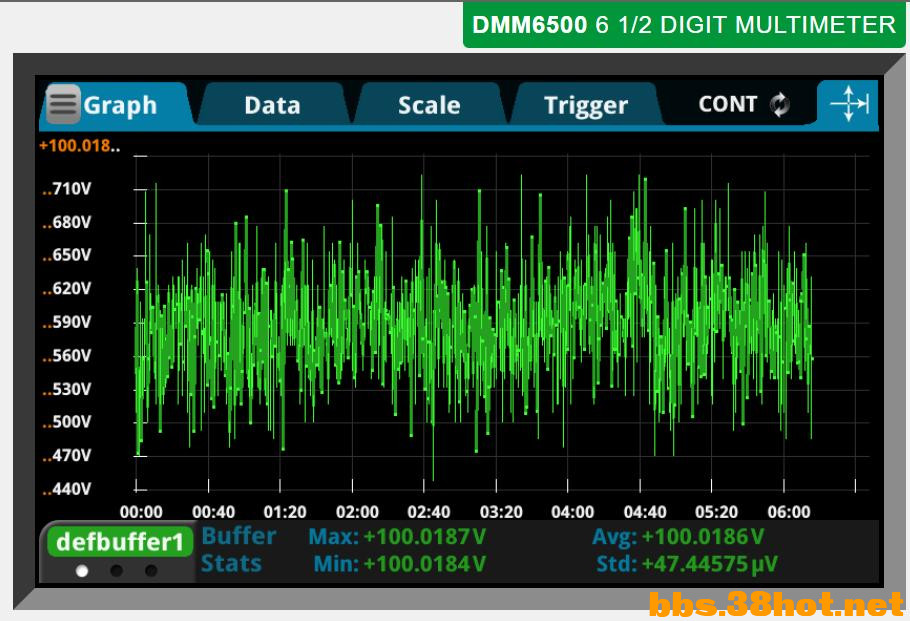Click the bbs.38hot.net watermark link

tap(775, 605)
